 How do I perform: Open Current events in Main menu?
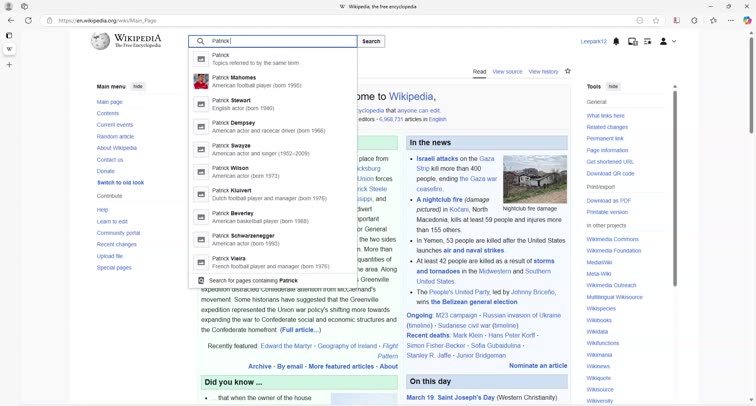(x=115, y=125)
